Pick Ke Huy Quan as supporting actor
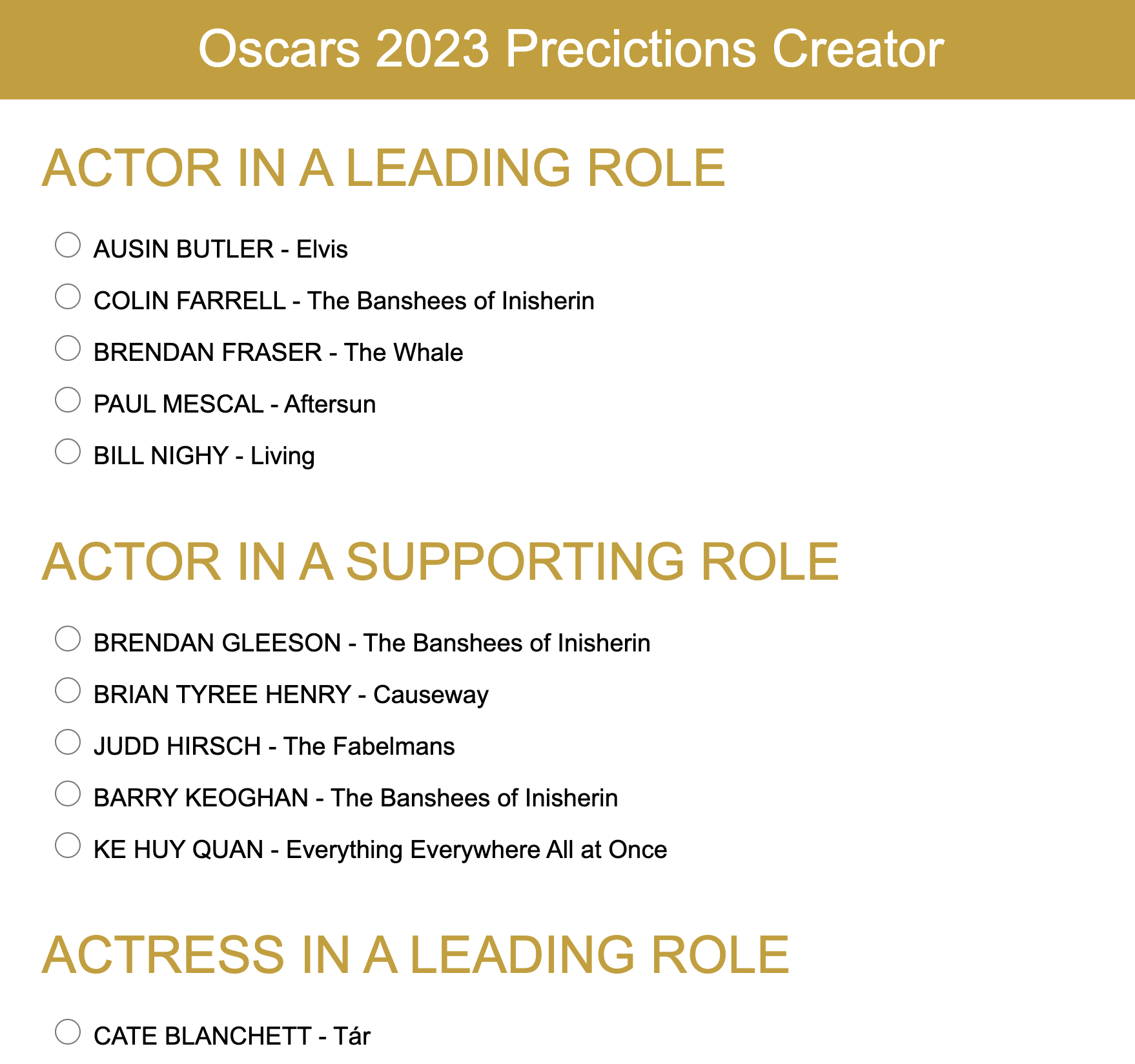The width and height of the screenshot is (1135, 1064). pyautogui.click(x=68, y=846)
